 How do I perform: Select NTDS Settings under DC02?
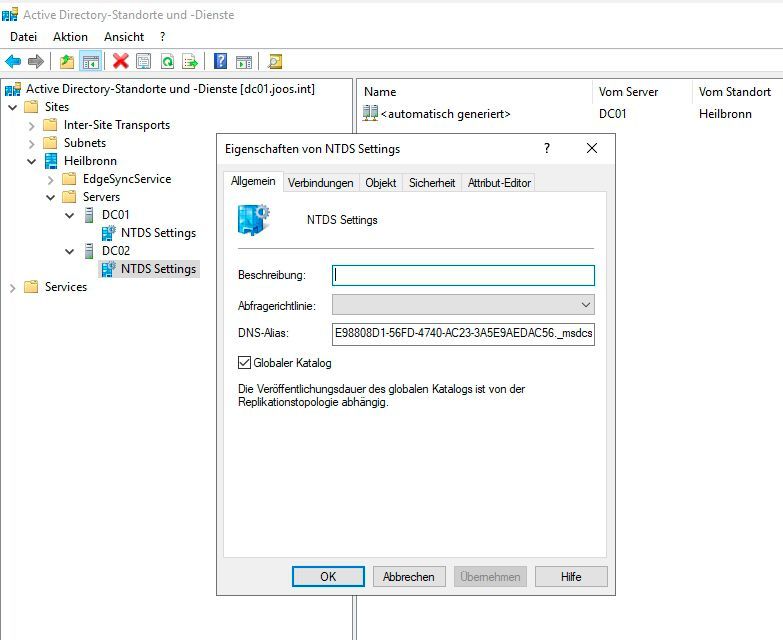[x=158, y=269]
